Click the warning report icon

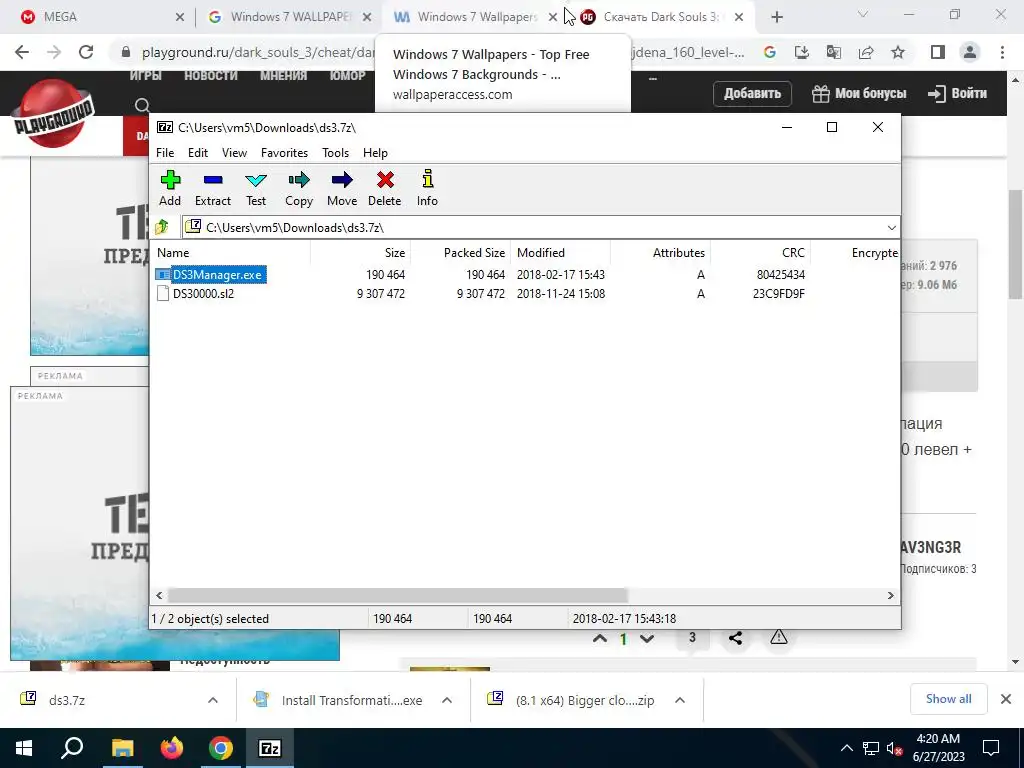point(778,637)
